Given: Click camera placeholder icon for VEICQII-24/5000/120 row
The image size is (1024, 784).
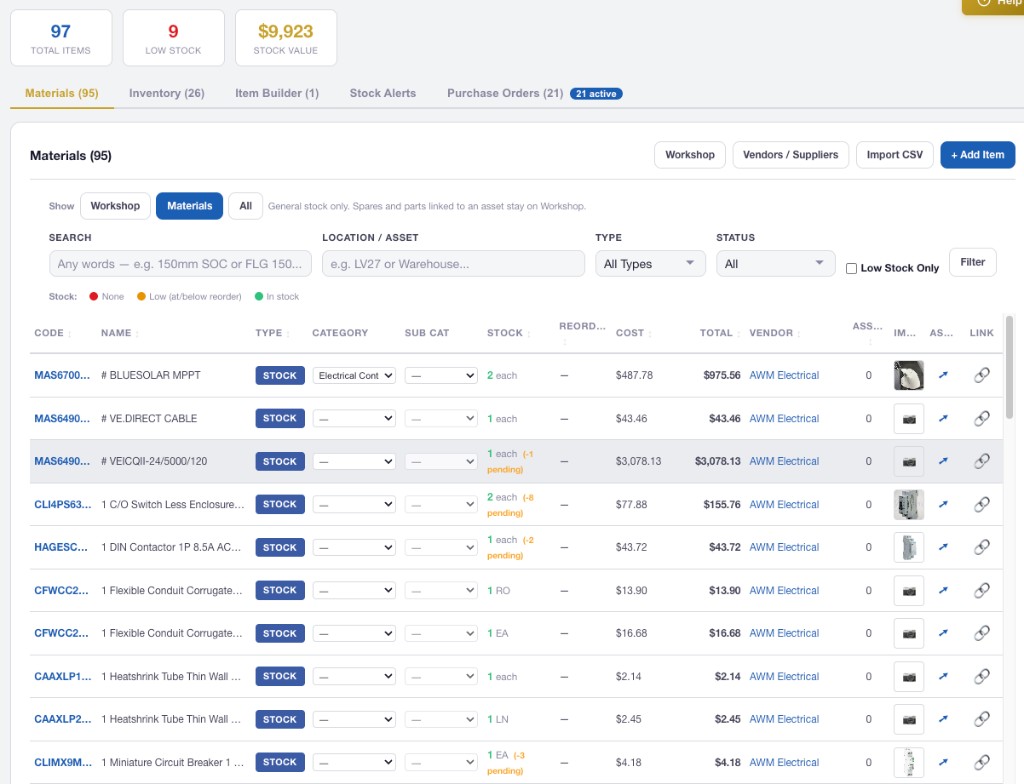Looking at the screenshot, I should [908, 461].
